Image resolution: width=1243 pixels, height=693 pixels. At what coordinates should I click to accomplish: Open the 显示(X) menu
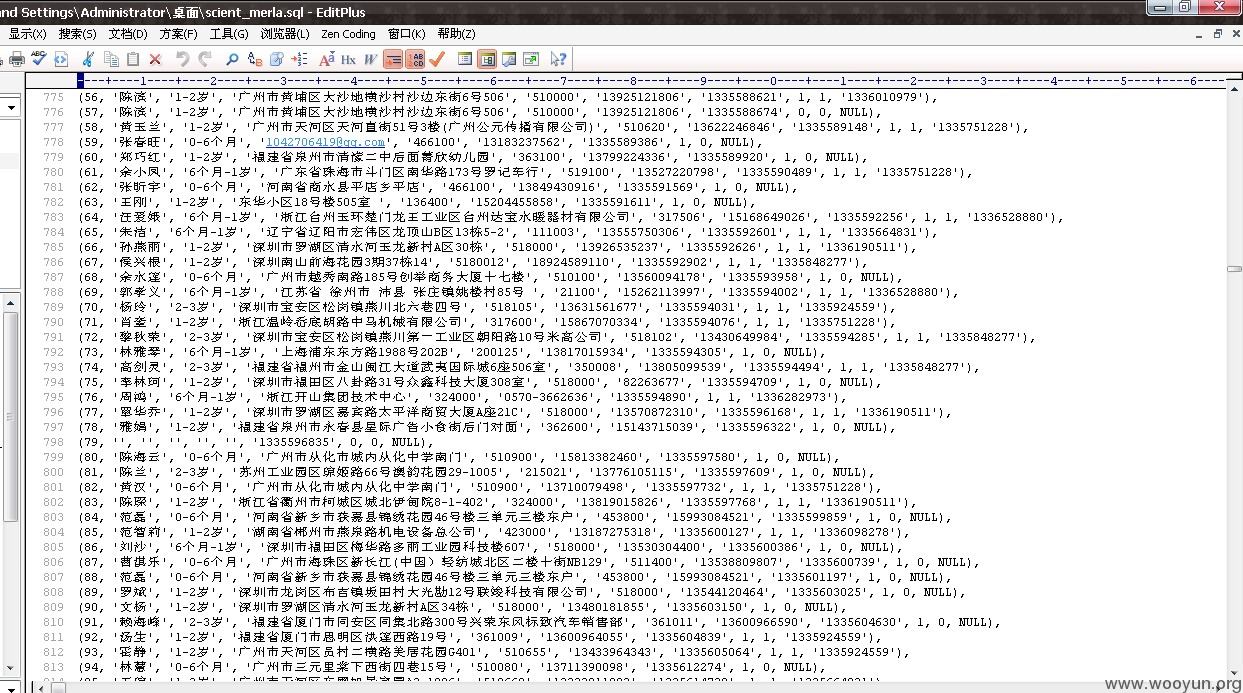27,34
